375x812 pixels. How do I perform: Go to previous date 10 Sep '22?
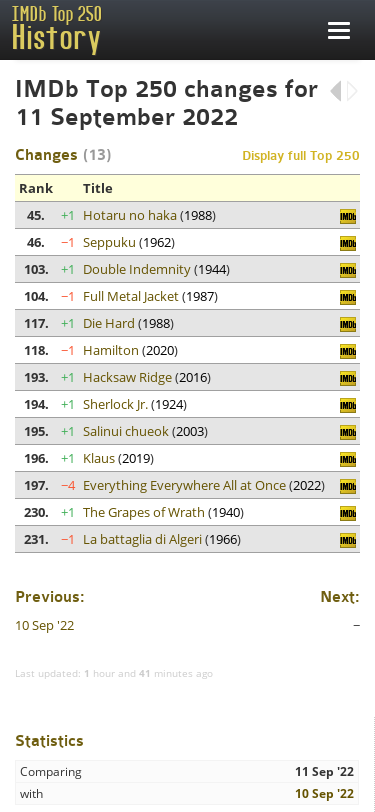tap(45, 626)
